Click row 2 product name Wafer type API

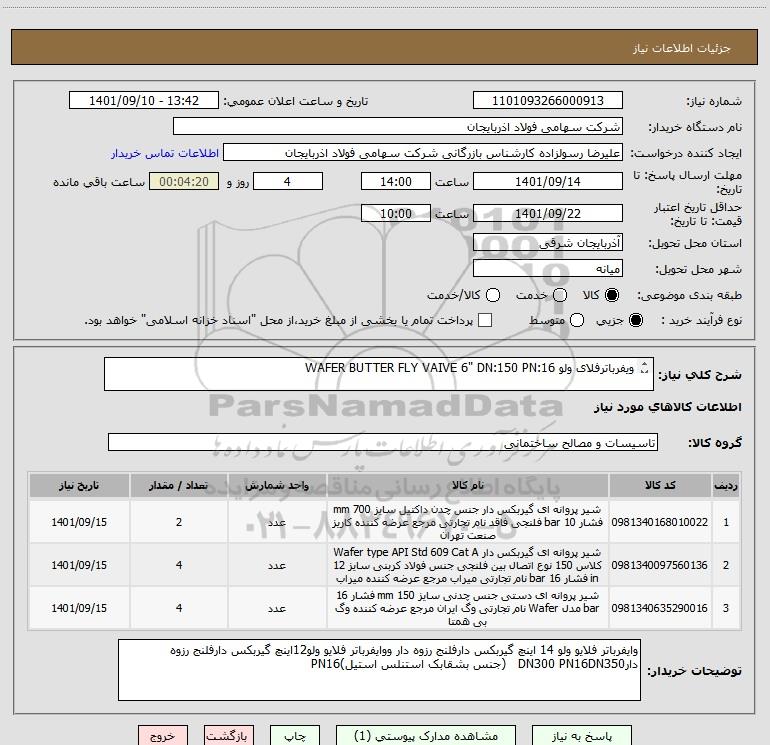(x=468, y=565)
